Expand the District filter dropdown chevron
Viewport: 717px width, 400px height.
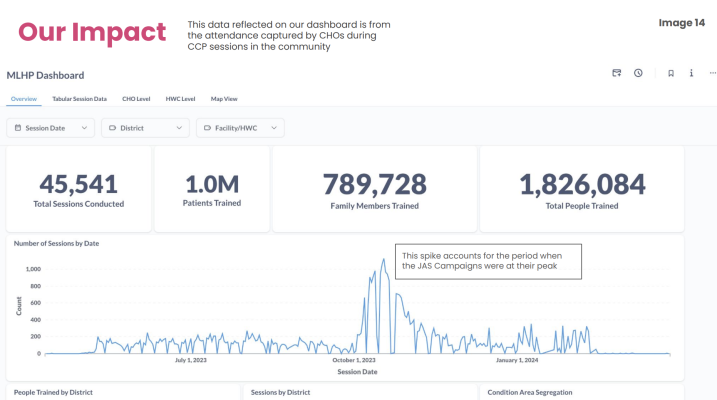[179, 128]
